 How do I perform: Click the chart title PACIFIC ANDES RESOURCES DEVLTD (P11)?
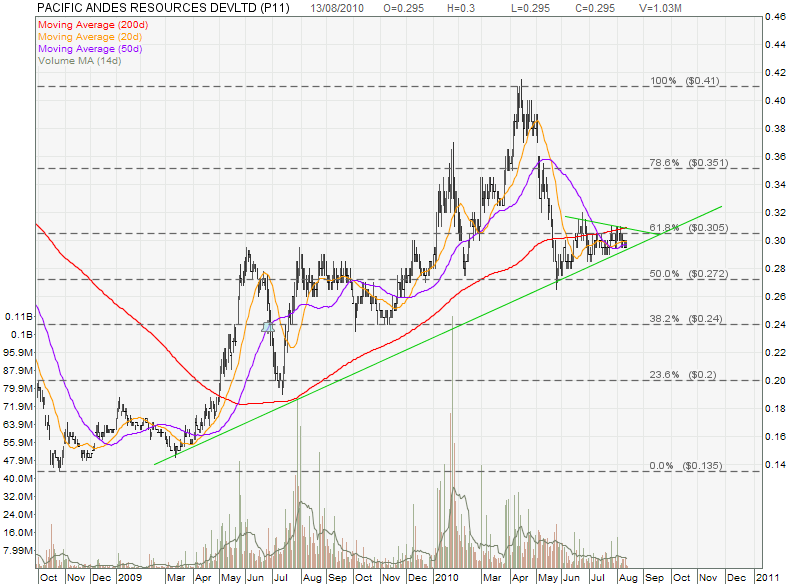point(163,8)
